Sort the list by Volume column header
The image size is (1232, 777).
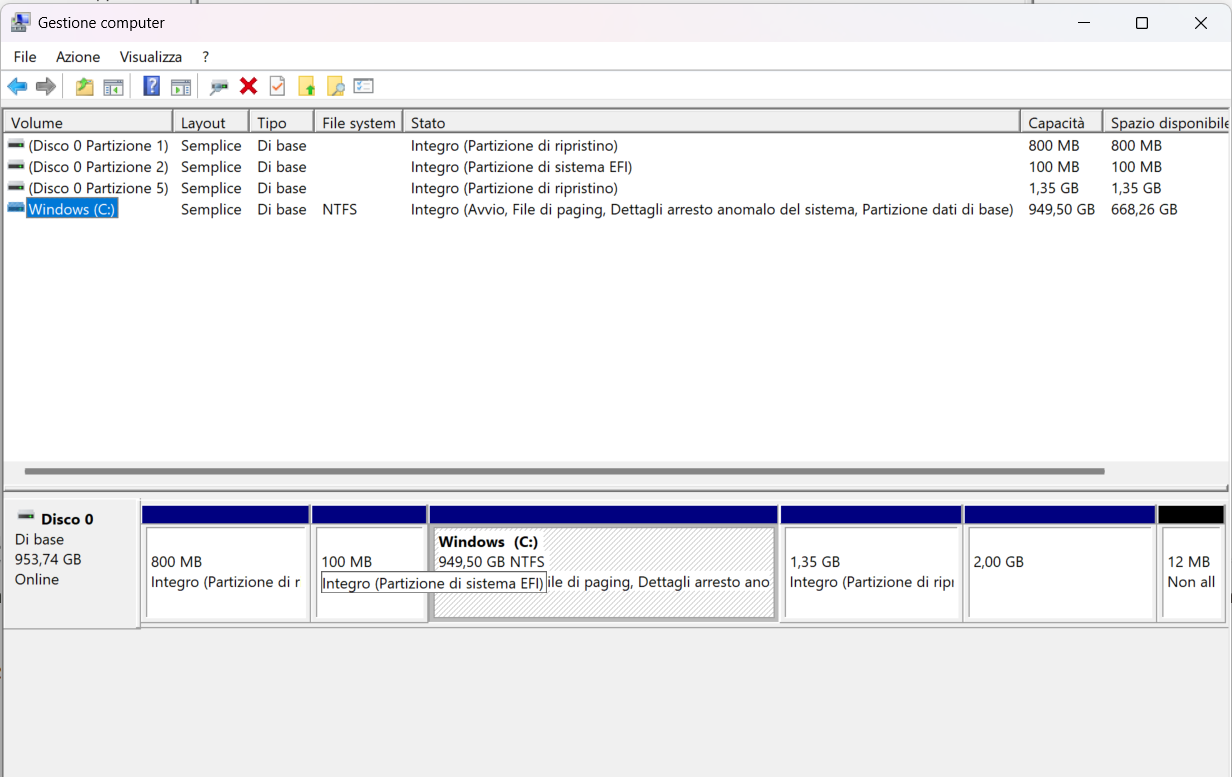(88, 122)
